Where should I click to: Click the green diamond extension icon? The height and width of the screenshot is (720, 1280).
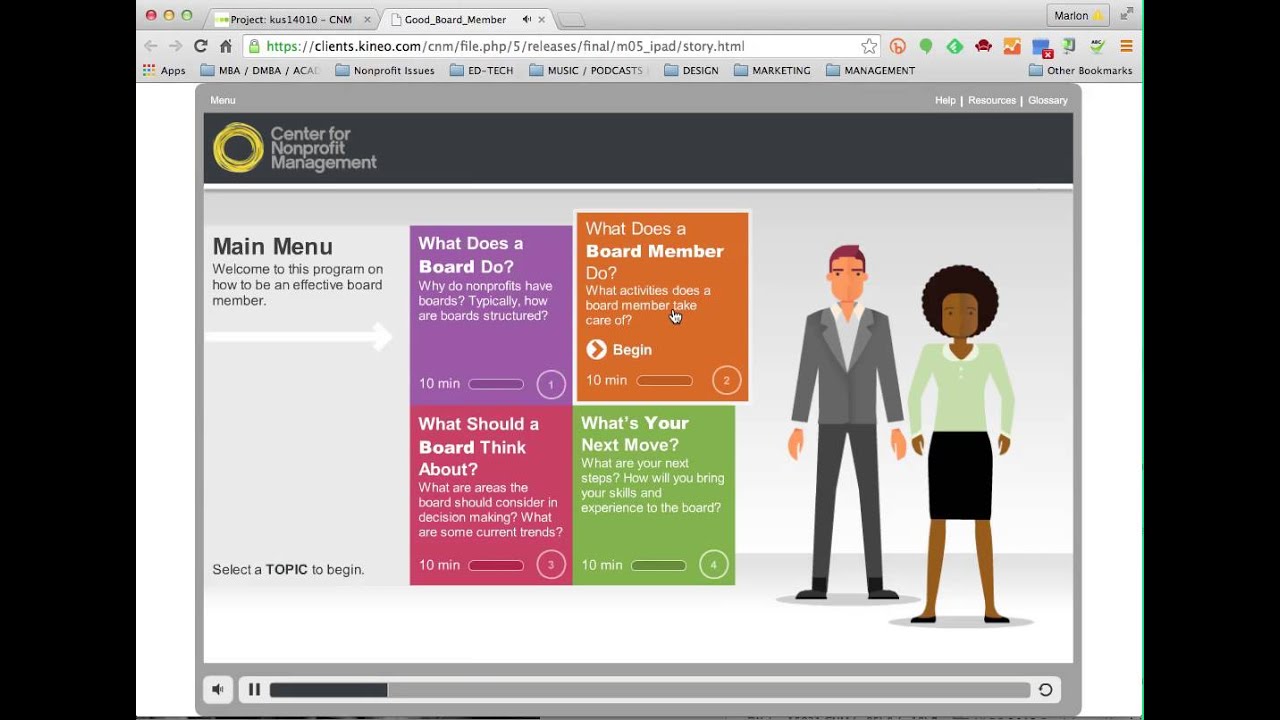point(955,46)
